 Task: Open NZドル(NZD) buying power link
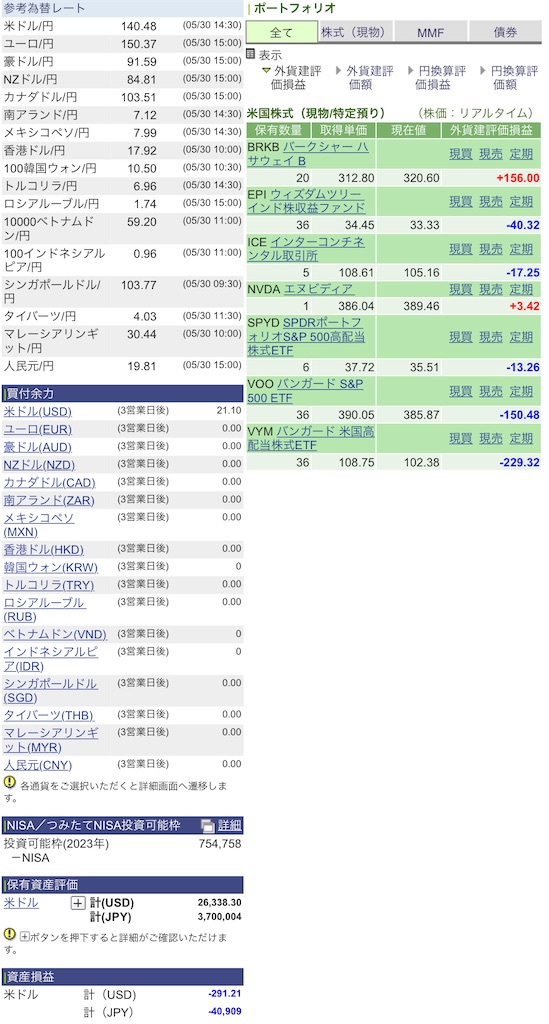(39, 465)
